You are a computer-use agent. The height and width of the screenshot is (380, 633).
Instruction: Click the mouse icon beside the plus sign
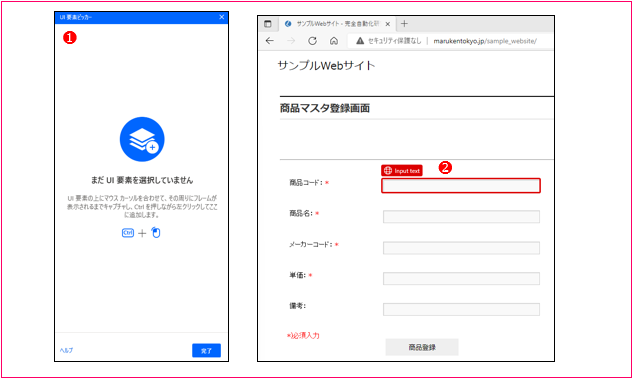tap(156, 233)
